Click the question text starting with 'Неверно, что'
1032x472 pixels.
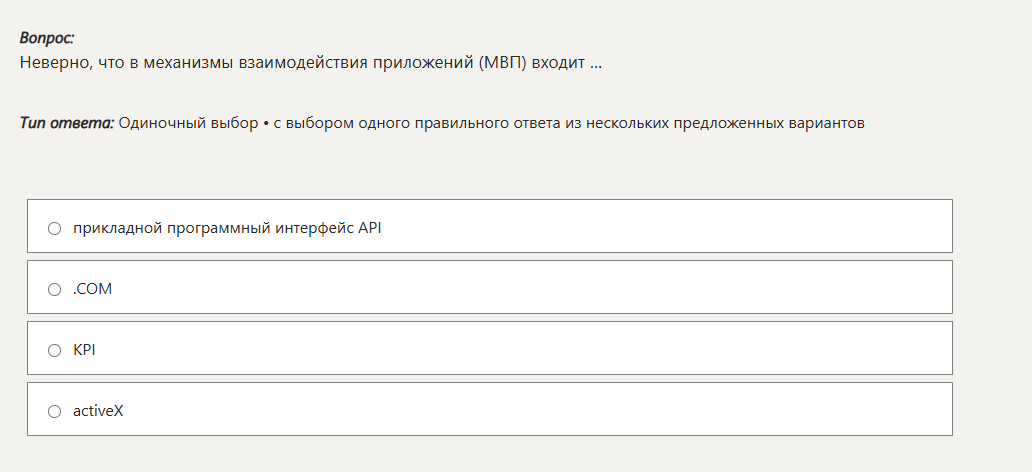pyautogui.click(x=310, y=63)
